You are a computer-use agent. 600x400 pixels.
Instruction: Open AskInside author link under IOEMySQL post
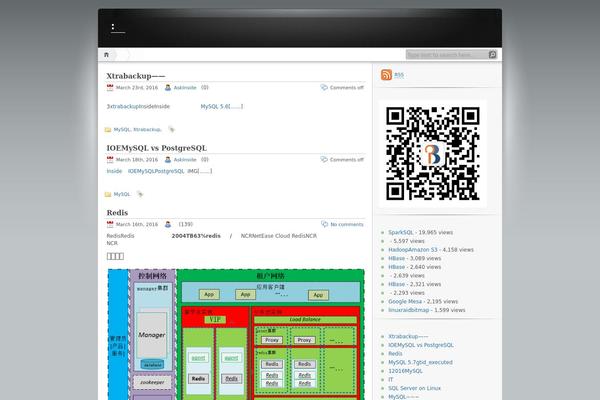(185, 160)
